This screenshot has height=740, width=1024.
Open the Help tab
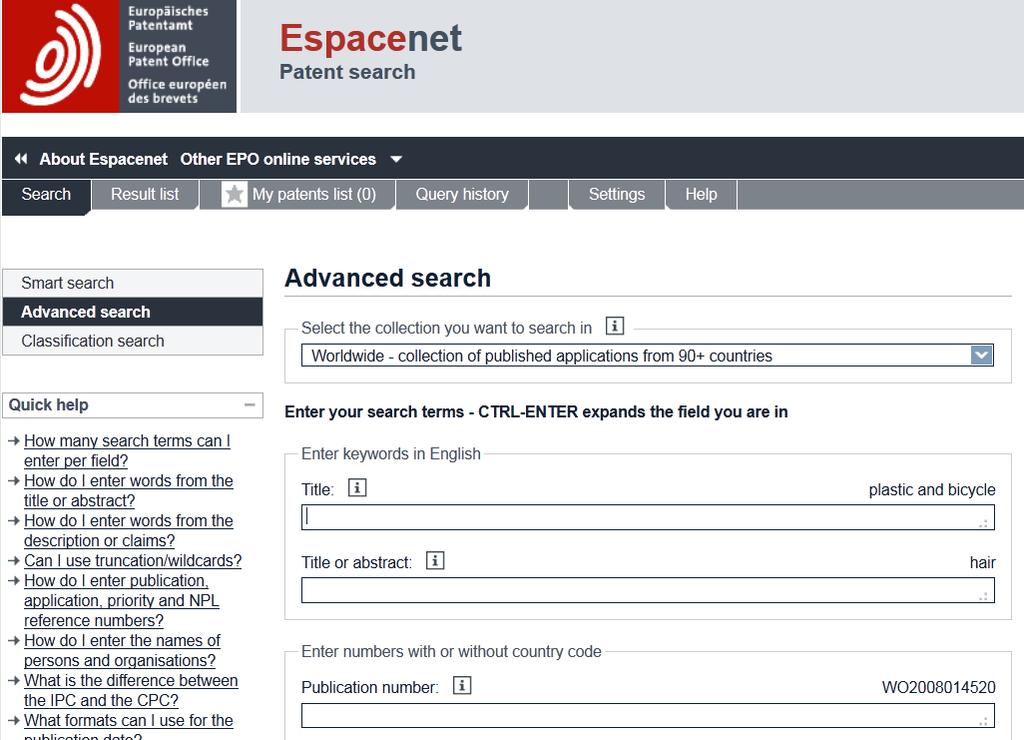point(701,195)
